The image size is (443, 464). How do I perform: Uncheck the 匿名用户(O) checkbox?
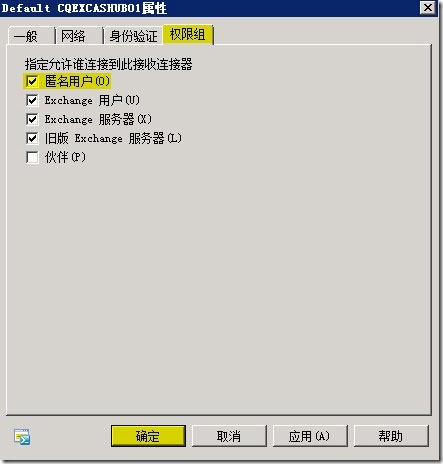tap(32, 81)
